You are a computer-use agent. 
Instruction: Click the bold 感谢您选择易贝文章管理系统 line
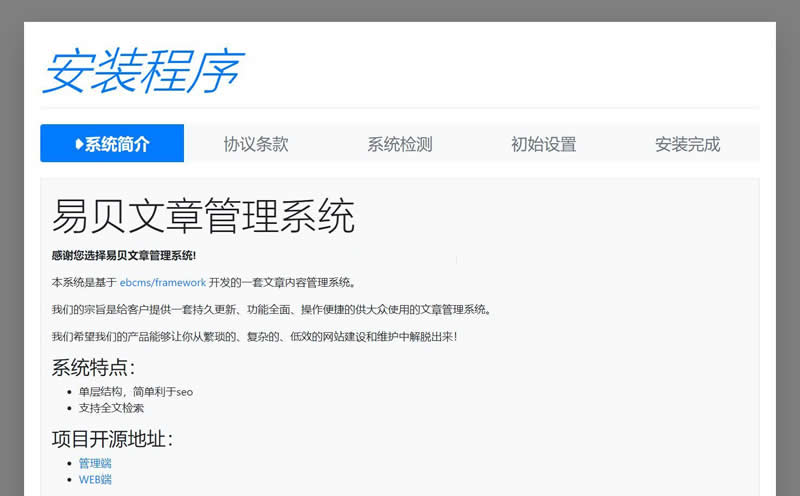tap(124, 256)
